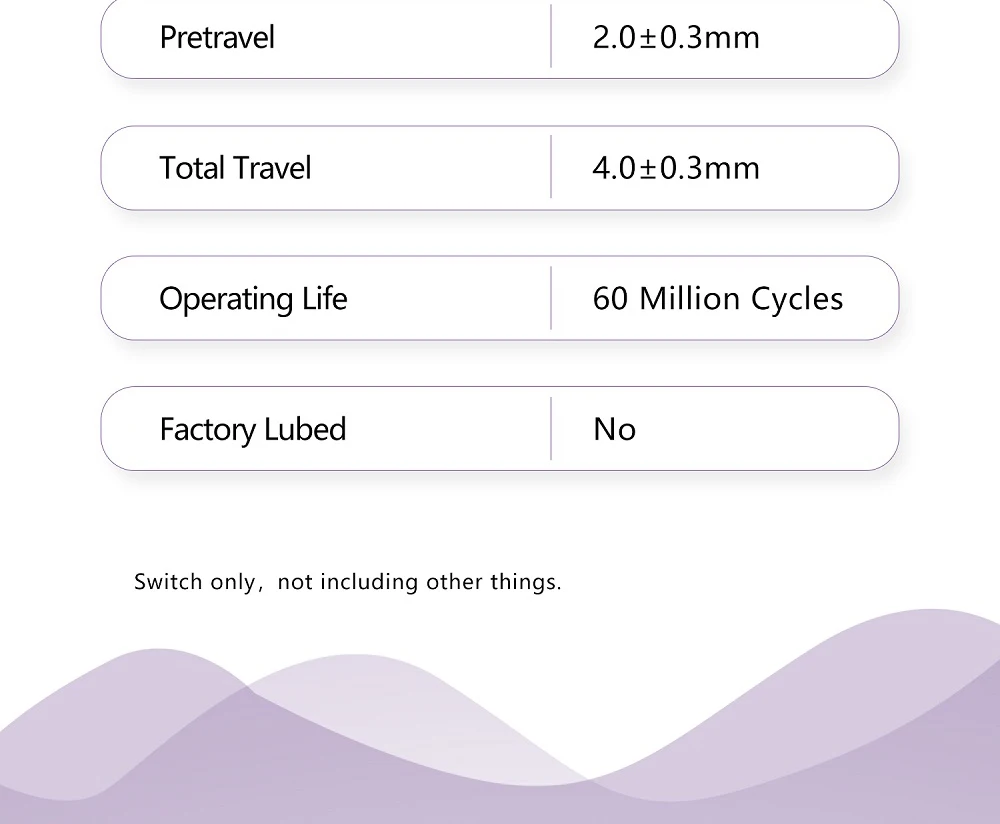Click the divider in the Total Travel row
Image resolution: width=1000 pixels, height=824 pixels.
(x=551, y=166)
